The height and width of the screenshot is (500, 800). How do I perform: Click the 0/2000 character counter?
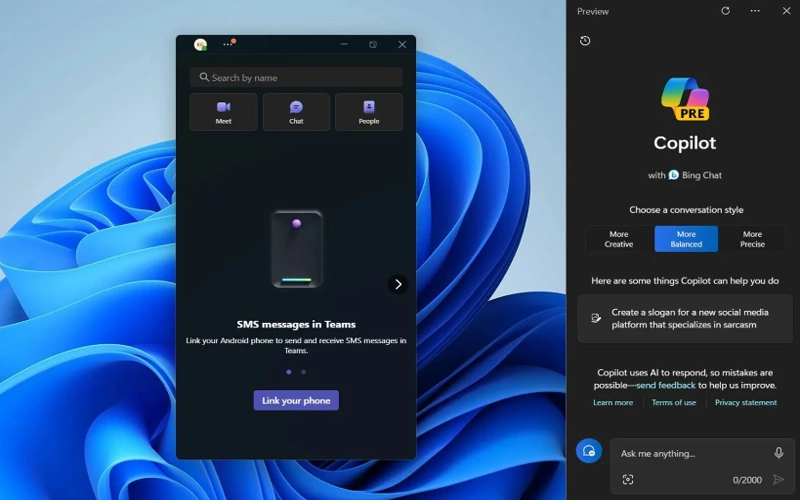tap(747, 480)
